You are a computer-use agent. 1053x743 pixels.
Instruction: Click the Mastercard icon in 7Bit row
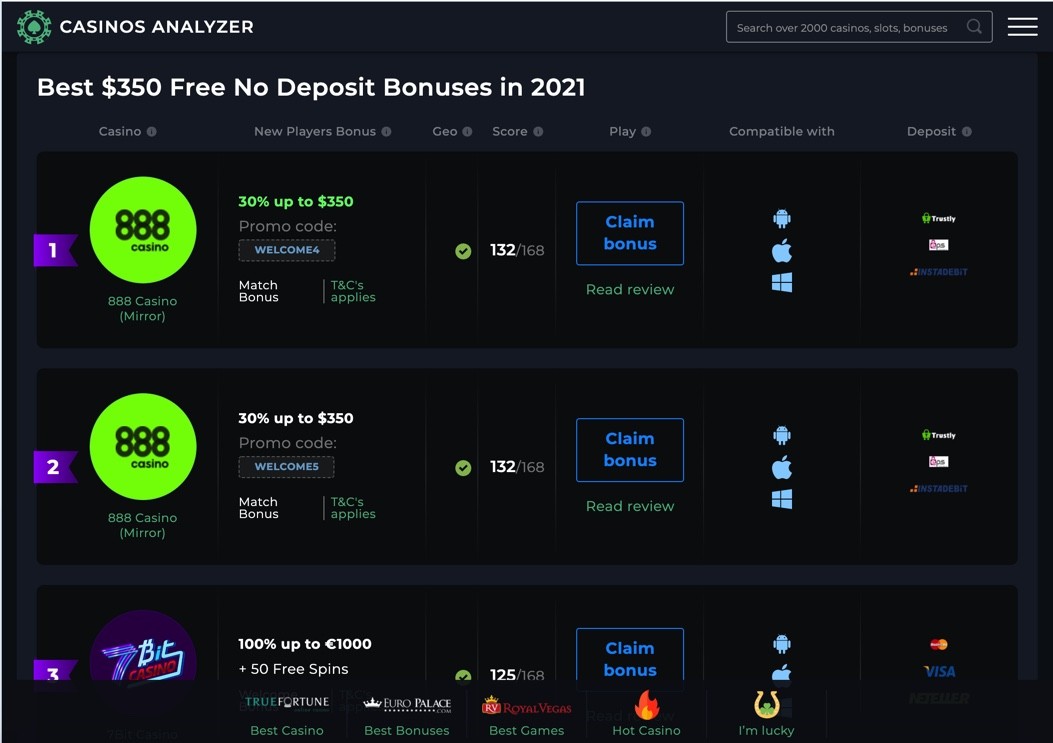point(939,645)
